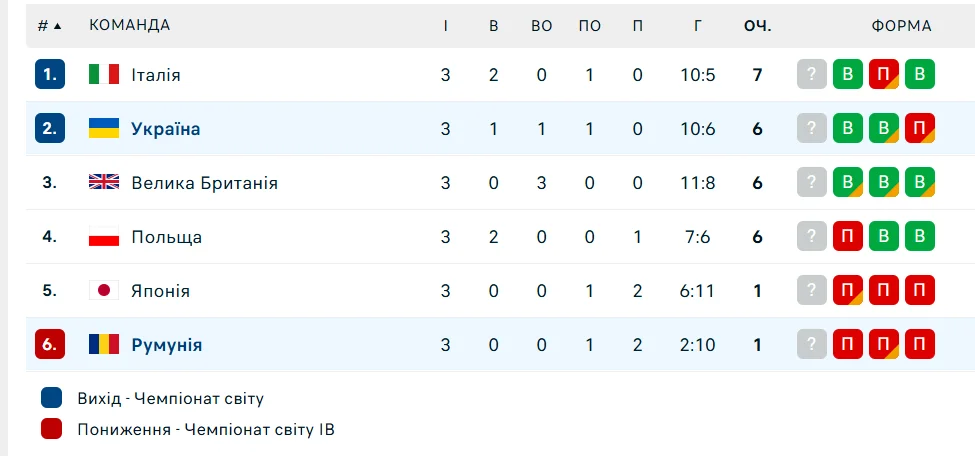Sort table by Г goals column
The image size is (975, 456).
698,26
